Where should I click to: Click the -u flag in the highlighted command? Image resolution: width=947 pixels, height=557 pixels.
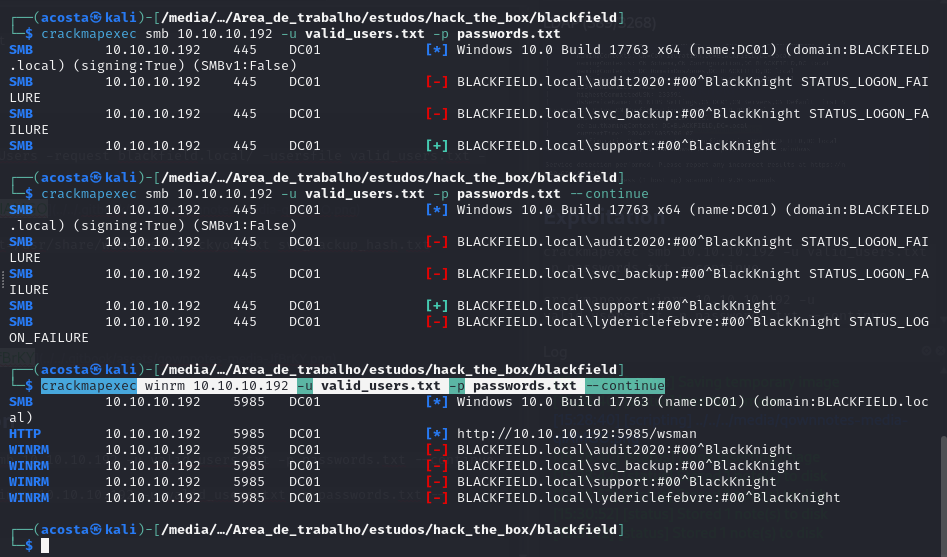(305, 385)
